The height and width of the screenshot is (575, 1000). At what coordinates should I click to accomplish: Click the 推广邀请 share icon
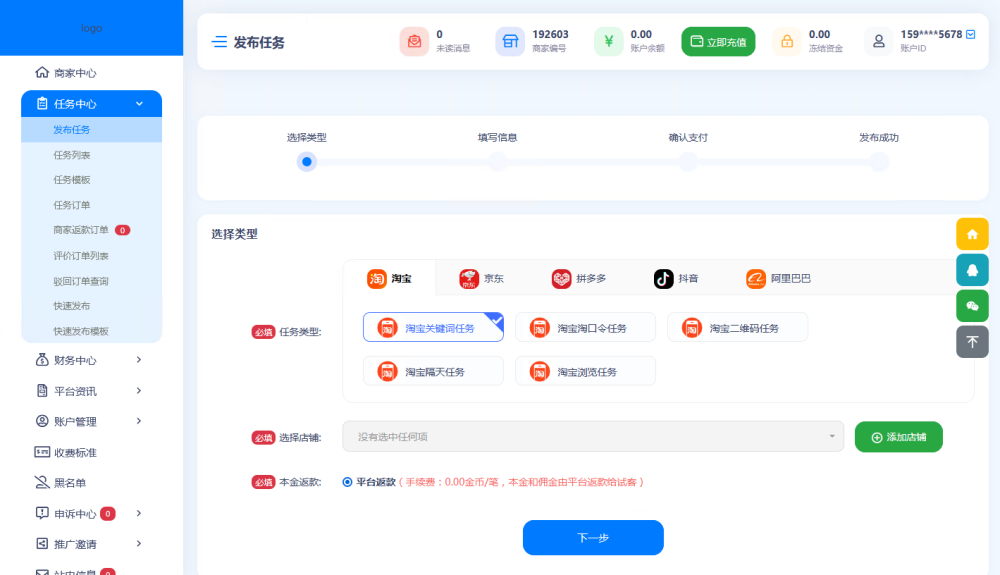click(x=42, y=543)
